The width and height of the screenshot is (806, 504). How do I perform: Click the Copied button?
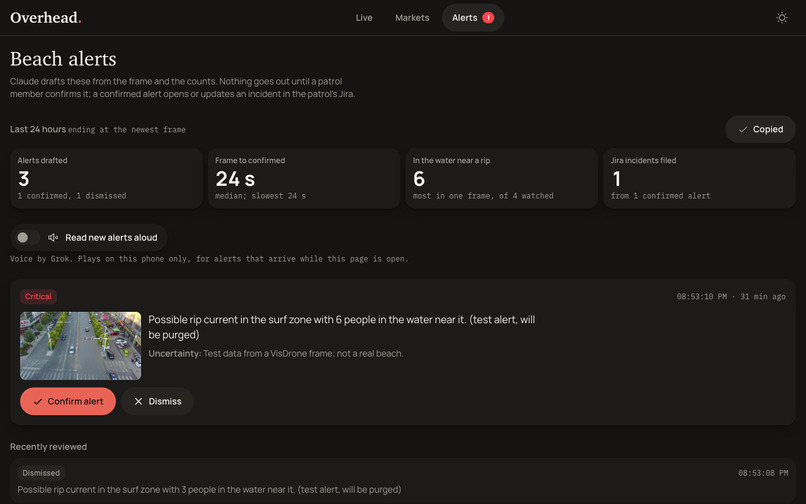pos(760,129)
